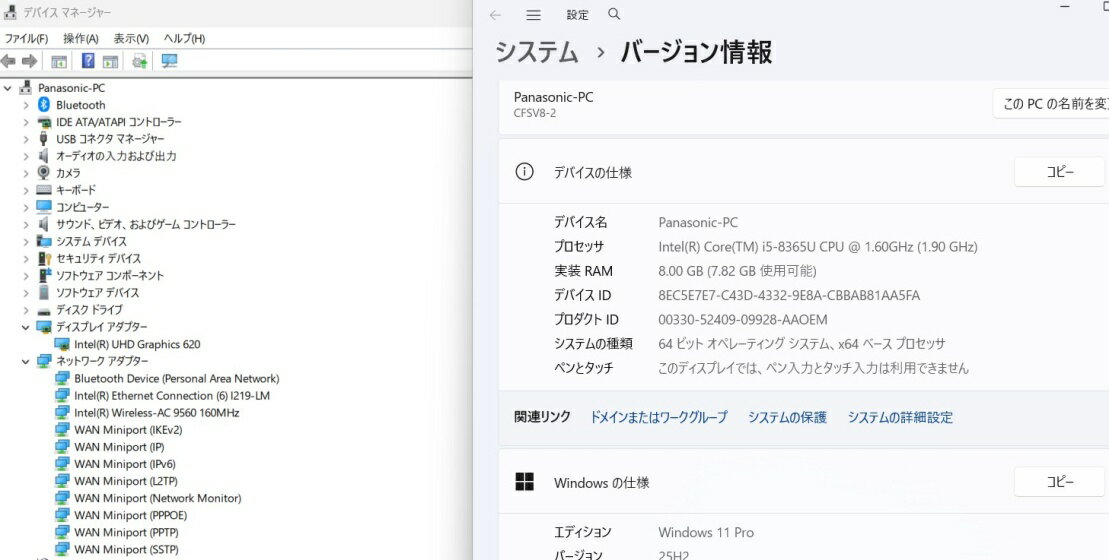Click the search magnifier icon in Settings
The image size is (1109, 560).
pyautogui.click(x=614, y=15)
